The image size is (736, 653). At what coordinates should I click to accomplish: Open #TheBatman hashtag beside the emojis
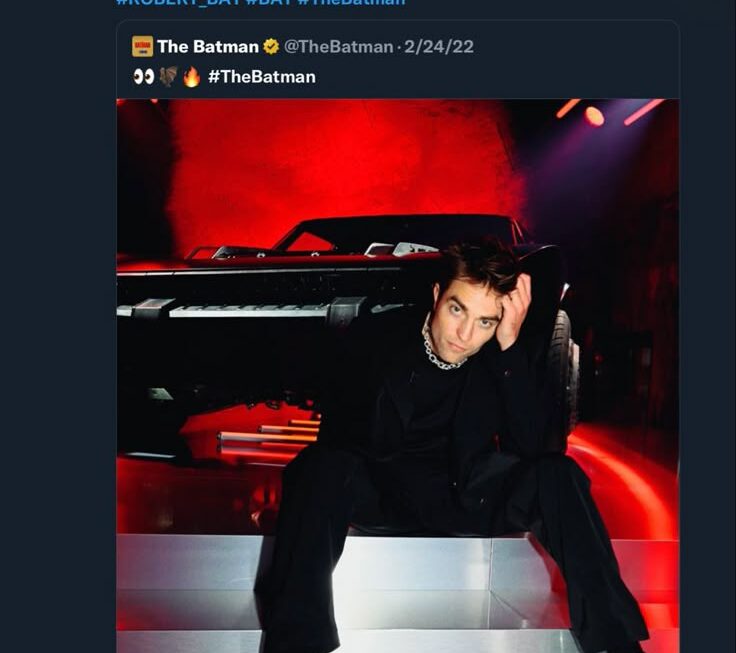261,77
